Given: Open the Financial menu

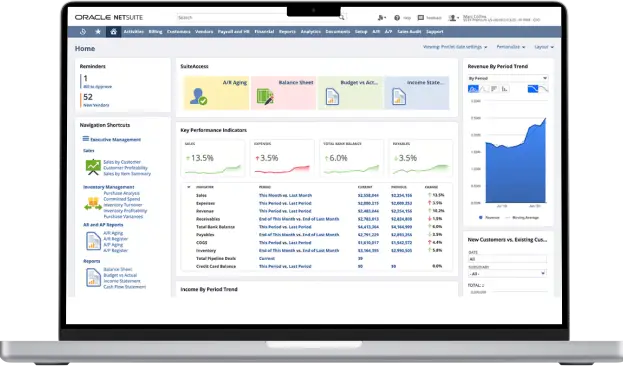Looking at the screenshot, I should pyautogui.click(x=264, y=32).
